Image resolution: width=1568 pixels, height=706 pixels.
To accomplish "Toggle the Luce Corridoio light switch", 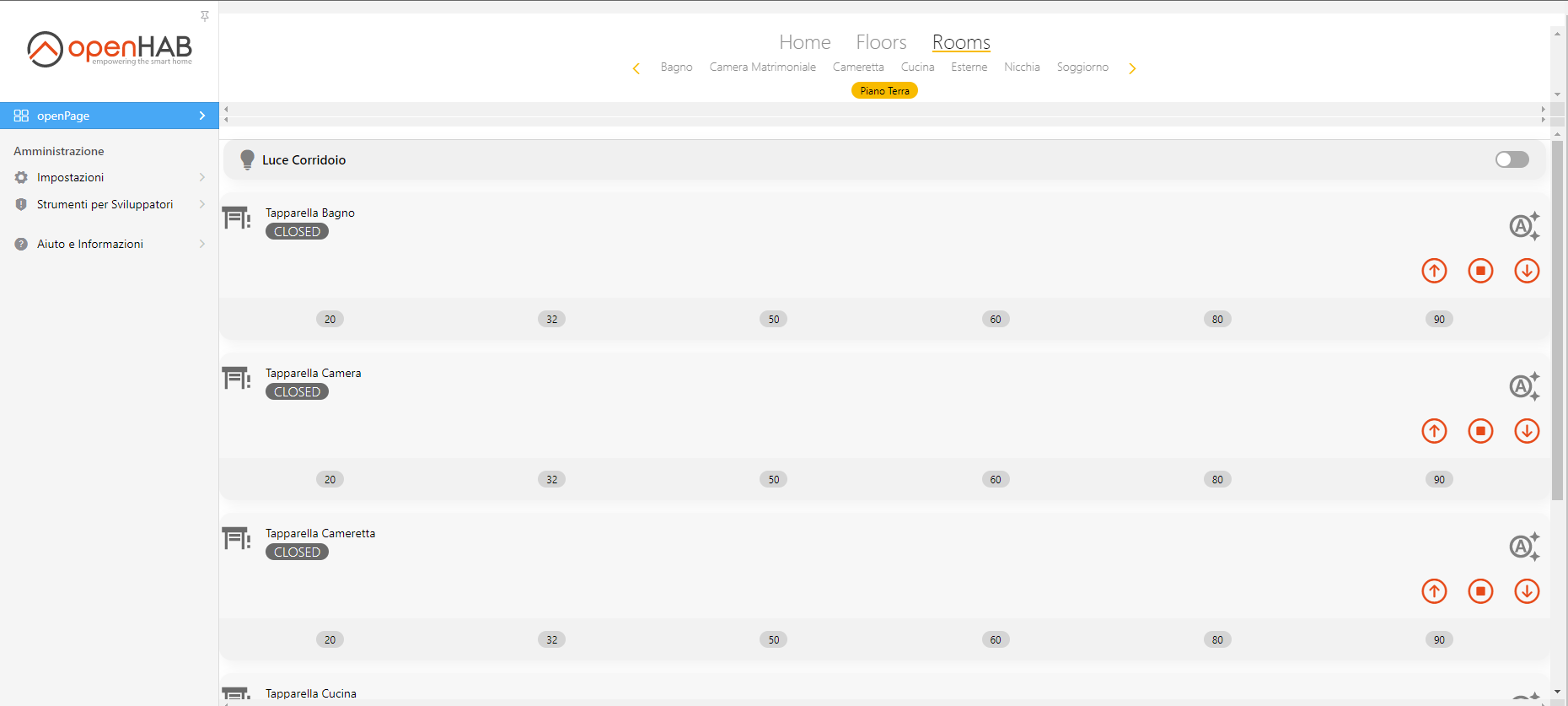I will coord(1512,159).
